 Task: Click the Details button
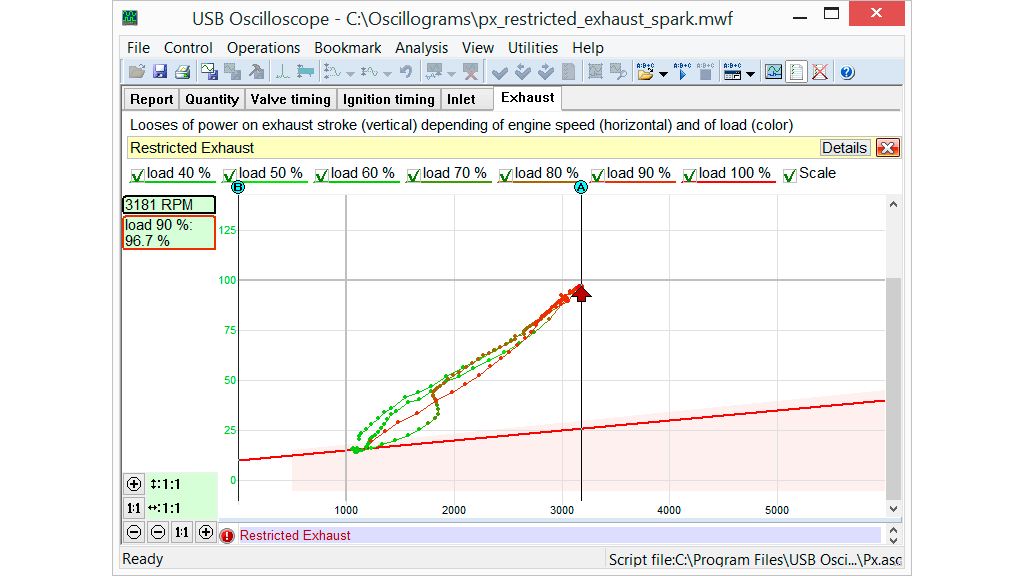click(x=844, y=148)
